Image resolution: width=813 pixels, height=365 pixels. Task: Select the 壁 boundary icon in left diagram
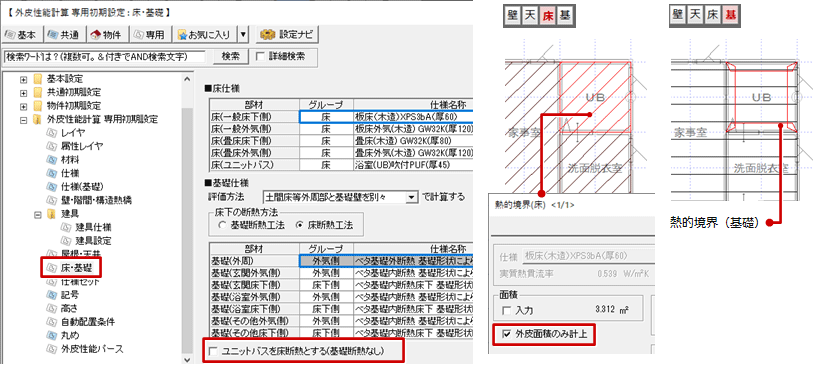coord(513,17)
